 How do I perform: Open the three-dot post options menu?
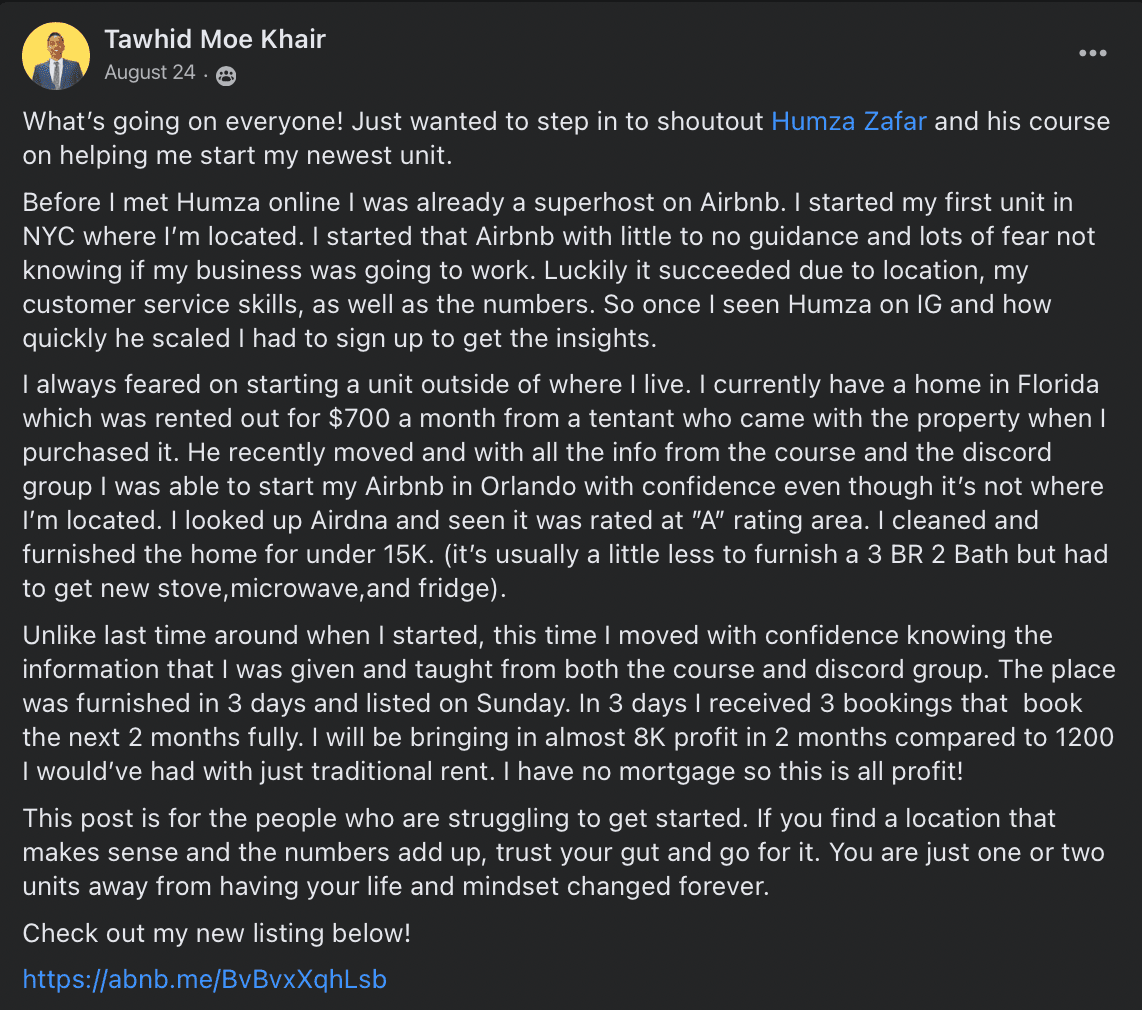[1093, 53]
